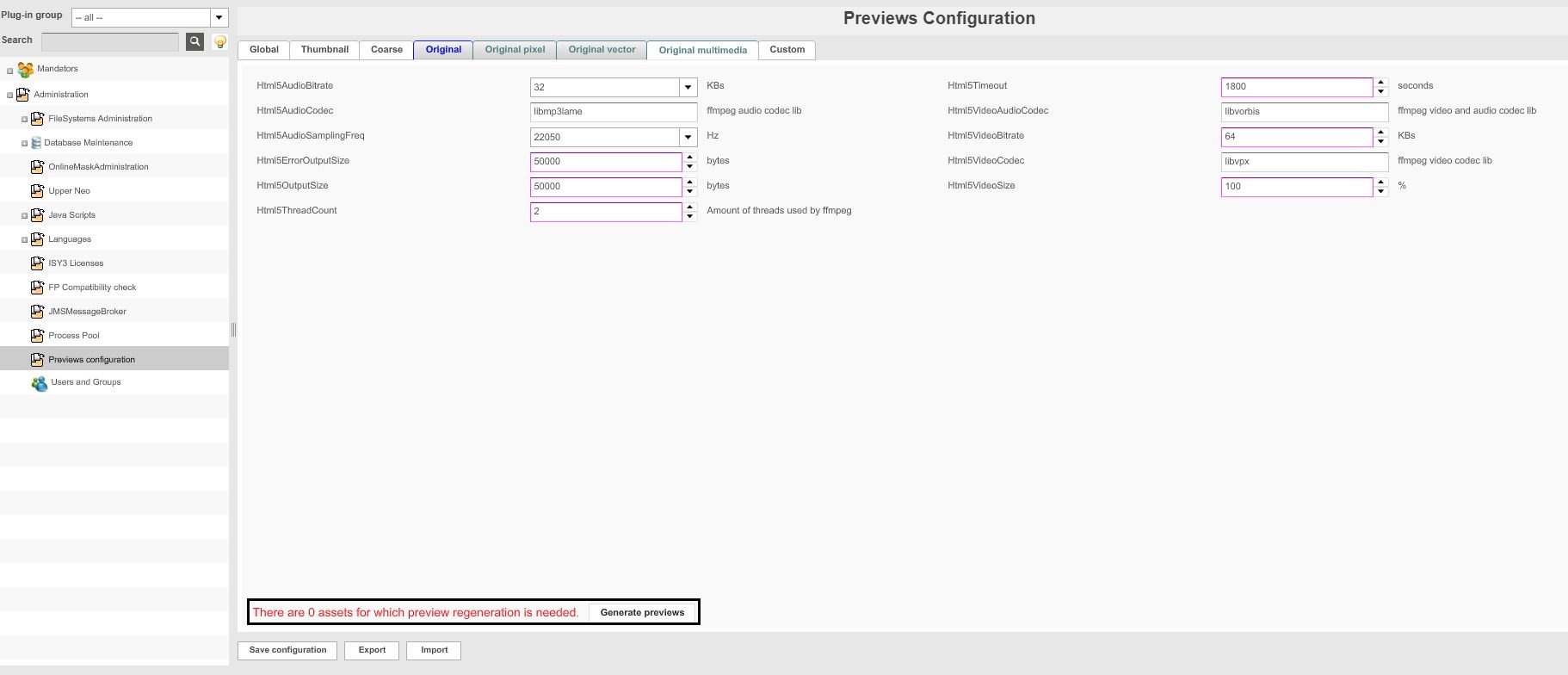Increase Html5ErrorOutputSize with up arrow
This screenshot has width=1568, height=675.
point(690,158)
